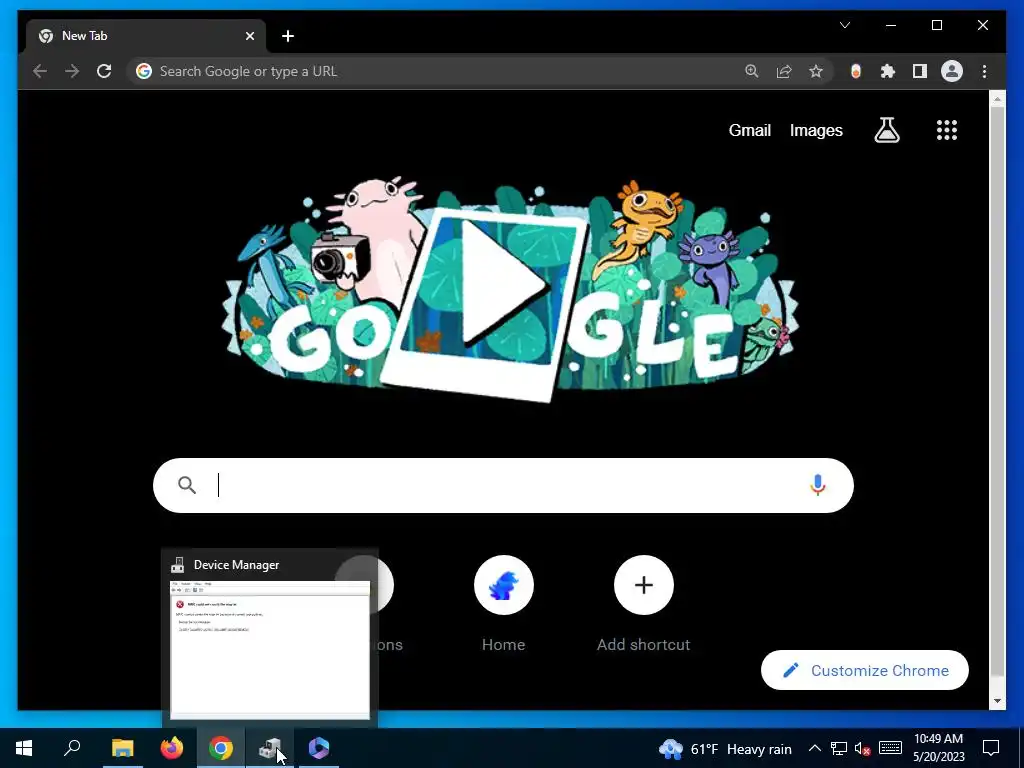Image resolution: width=1024 pixels, height=768 pixels.
Task: Open the Extensions puzzle menu
Action: 888,71
